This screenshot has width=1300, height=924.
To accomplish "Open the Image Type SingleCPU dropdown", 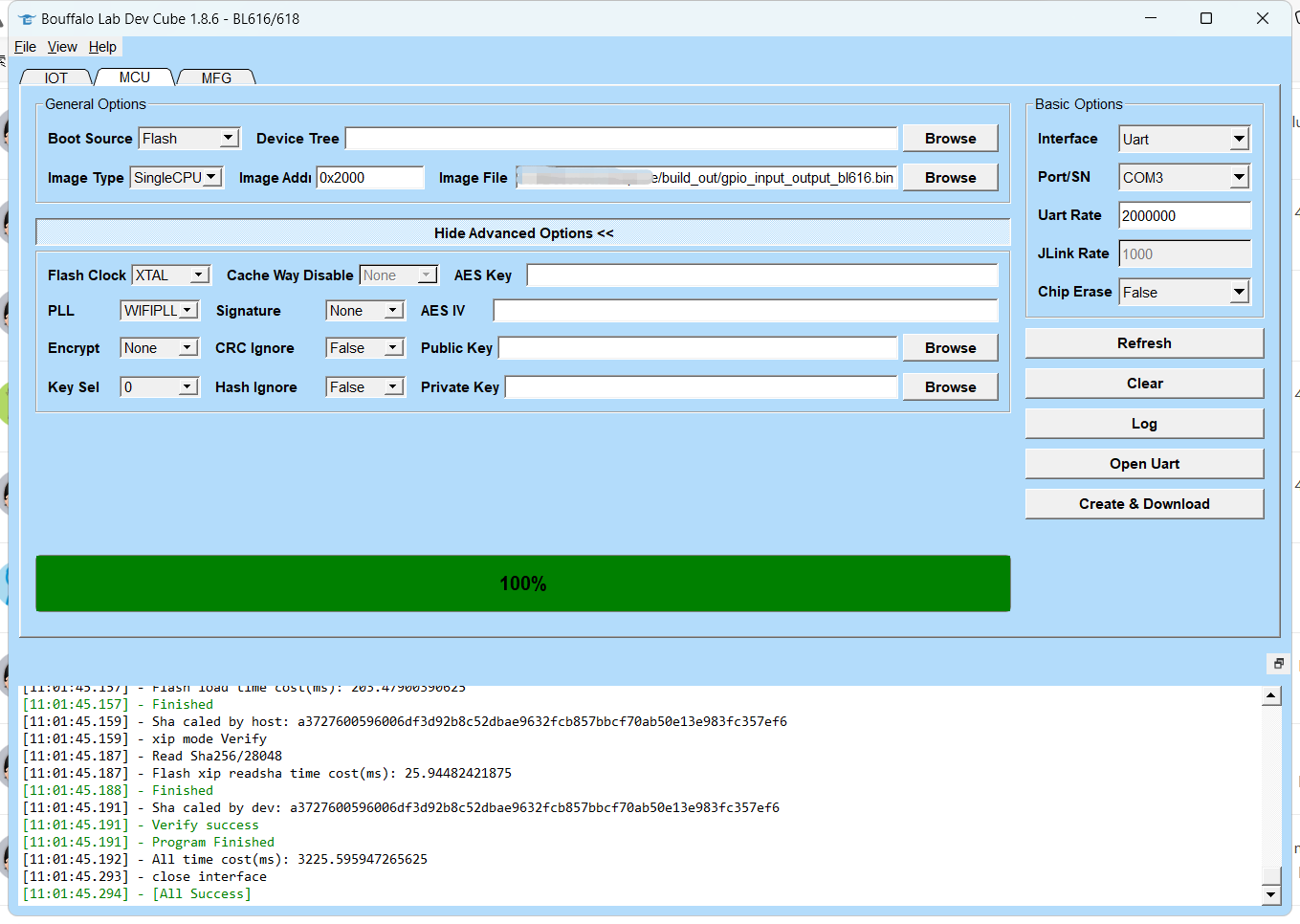I will [x=177, y=178].
